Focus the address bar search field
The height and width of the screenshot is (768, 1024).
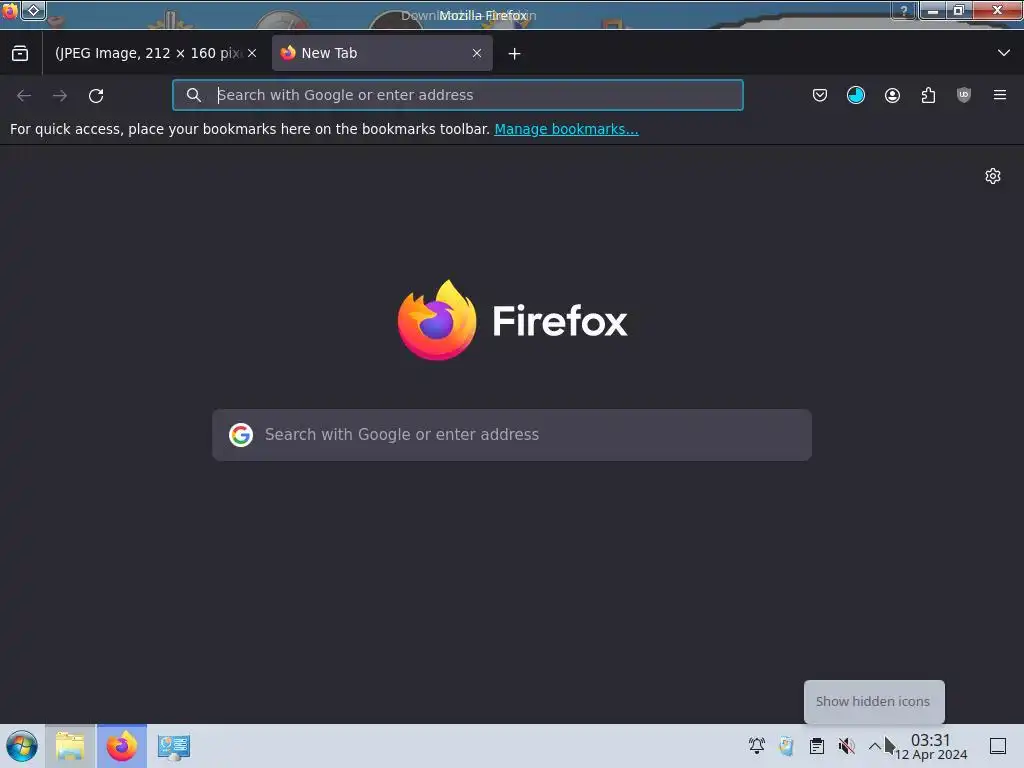click(458, 95)
